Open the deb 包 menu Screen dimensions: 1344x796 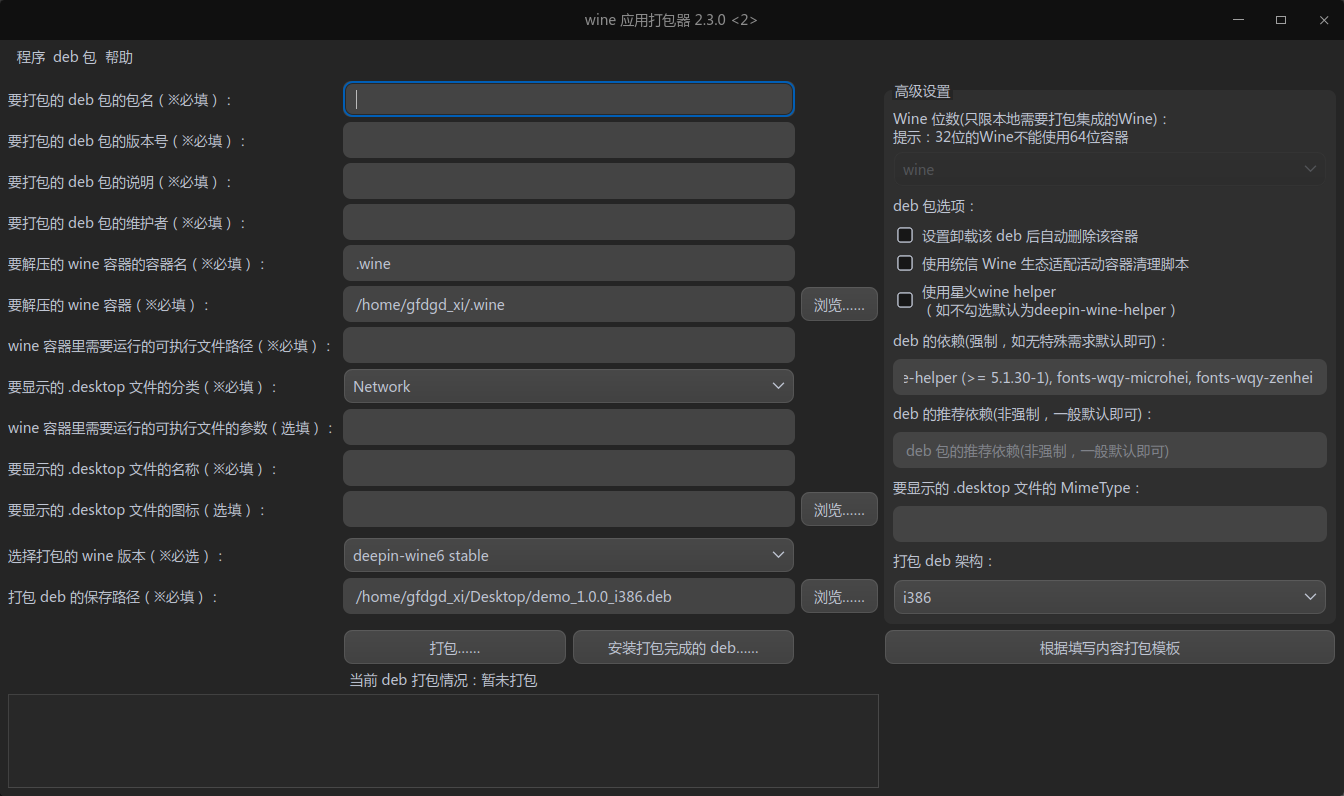pyautogui.click(x=74, y=58)
